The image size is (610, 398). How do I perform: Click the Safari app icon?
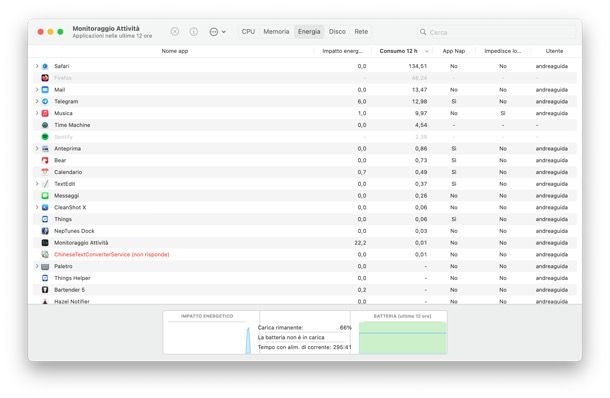point(45,66)
